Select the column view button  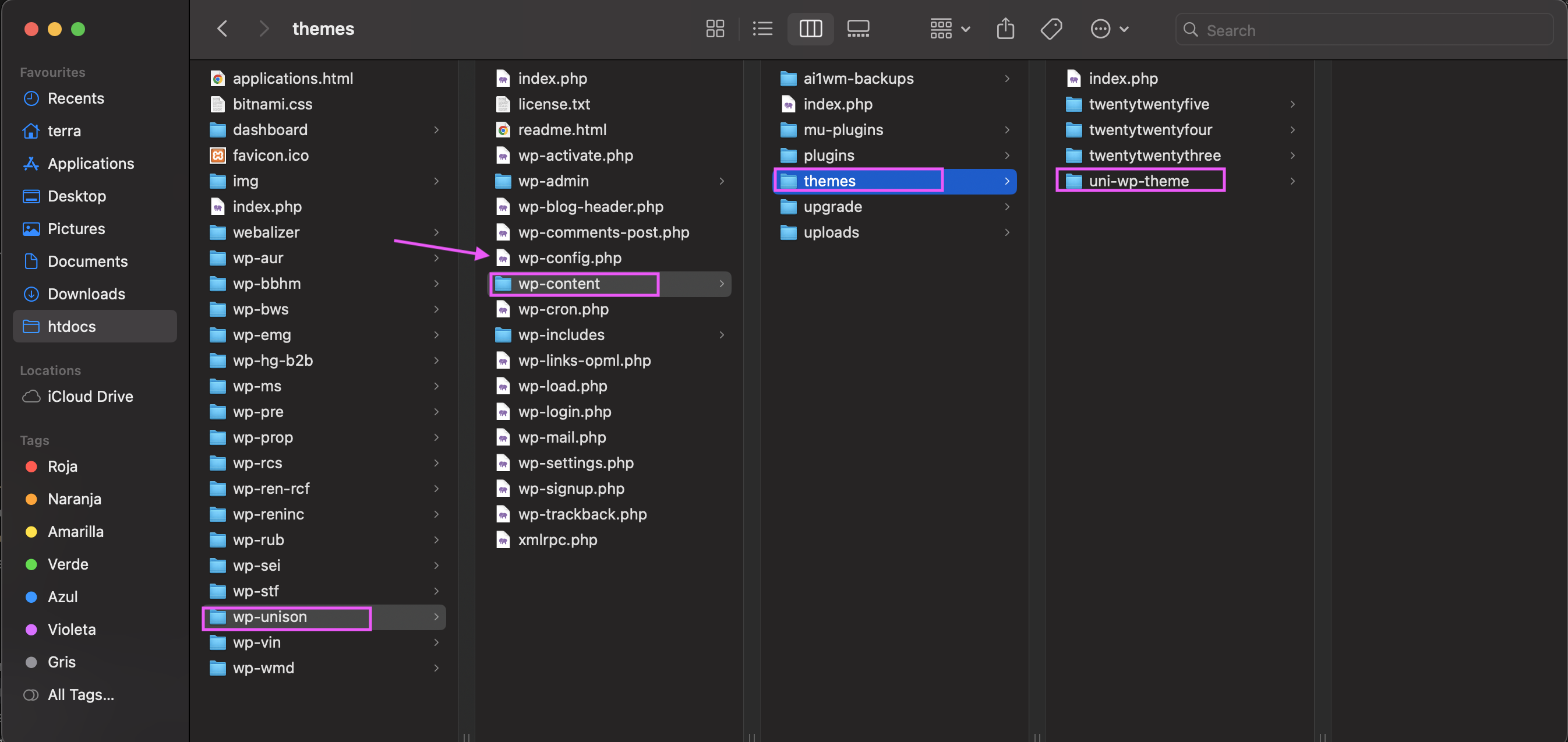[x=810, y=29]
